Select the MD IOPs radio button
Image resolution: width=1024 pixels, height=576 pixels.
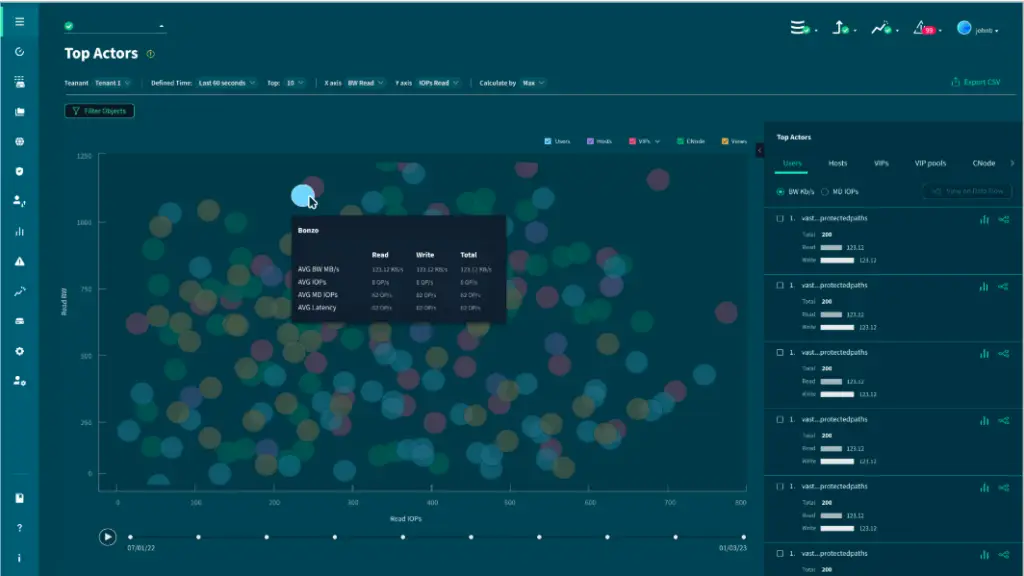pyautogui.click(x=825, y=191)
